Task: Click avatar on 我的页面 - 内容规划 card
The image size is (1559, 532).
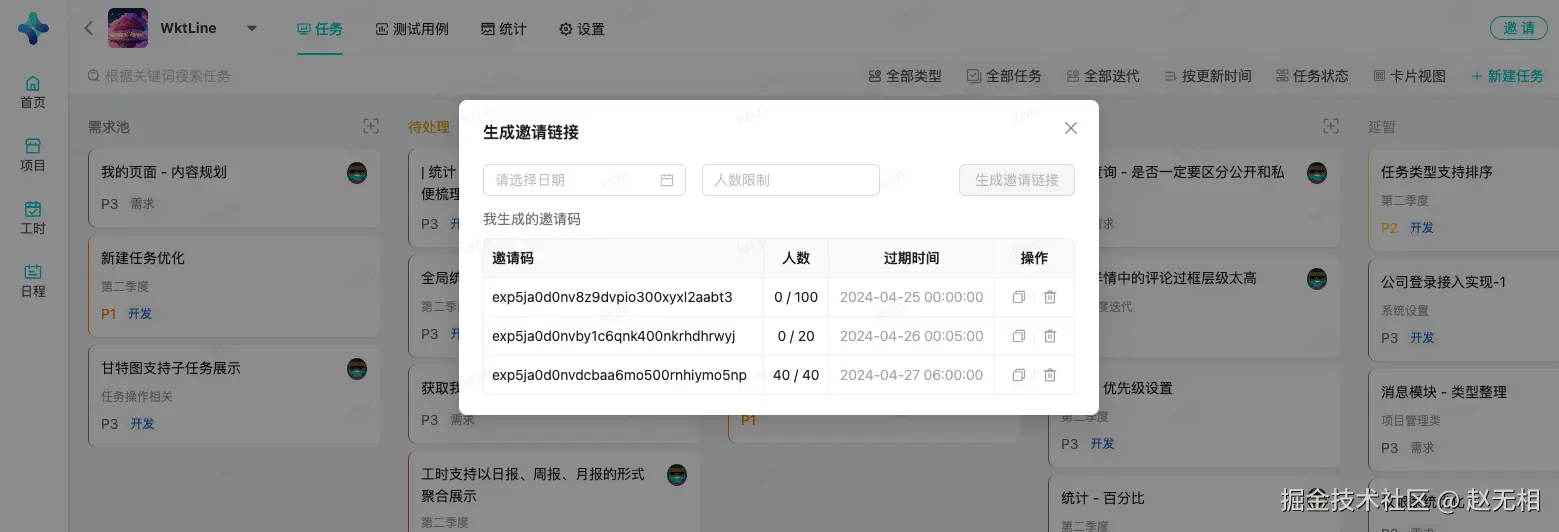Action: point(357,172)
